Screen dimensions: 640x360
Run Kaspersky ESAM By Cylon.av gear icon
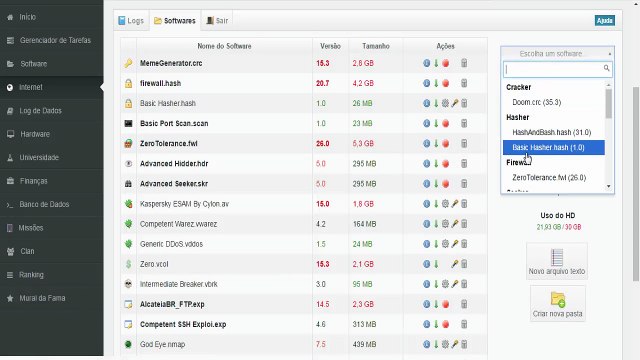[x=445, y=204]
